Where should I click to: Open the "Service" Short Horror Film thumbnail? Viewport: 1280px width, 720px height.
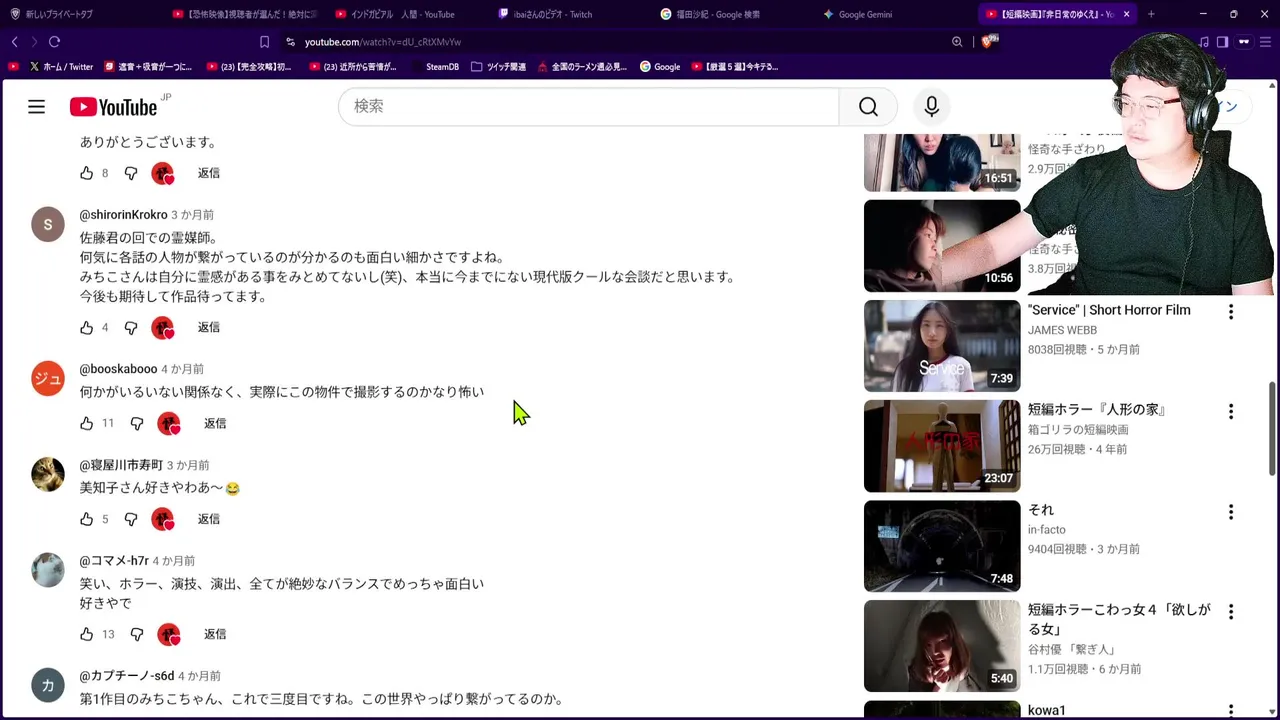pos(942,346)
